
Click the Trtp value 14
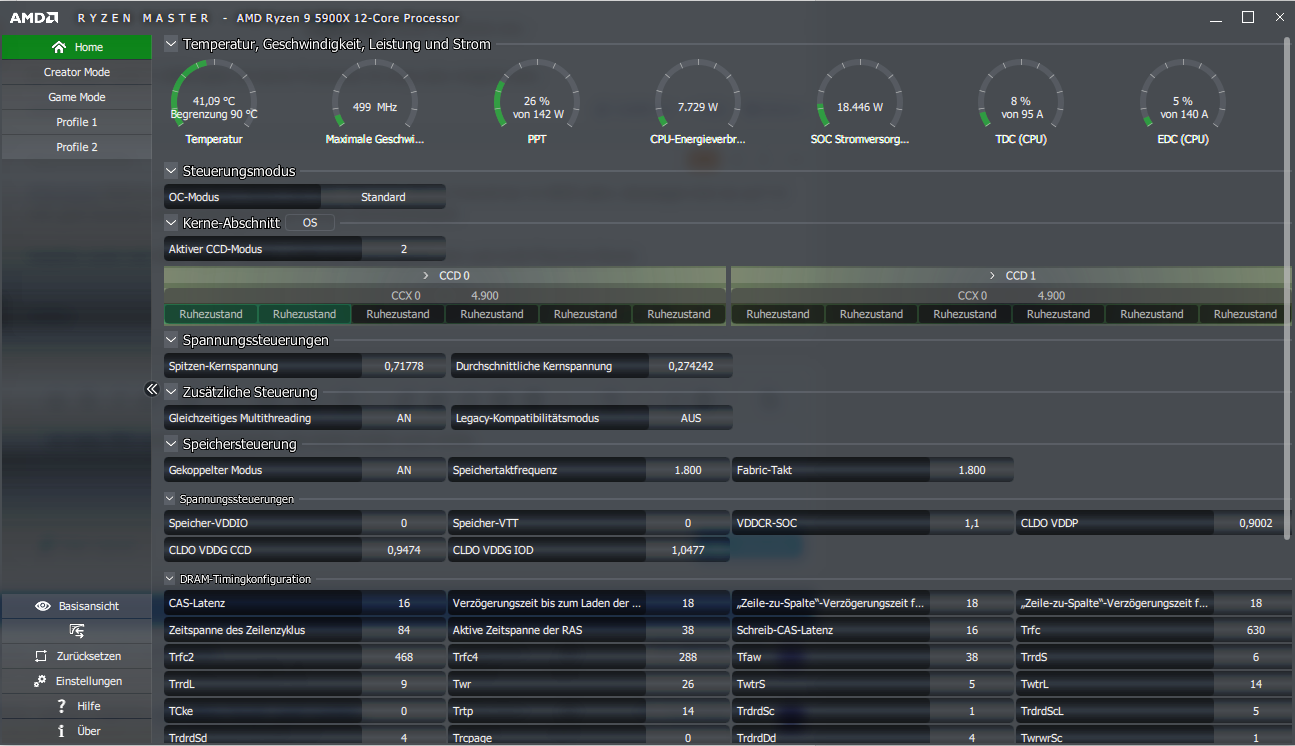(688, 711)
